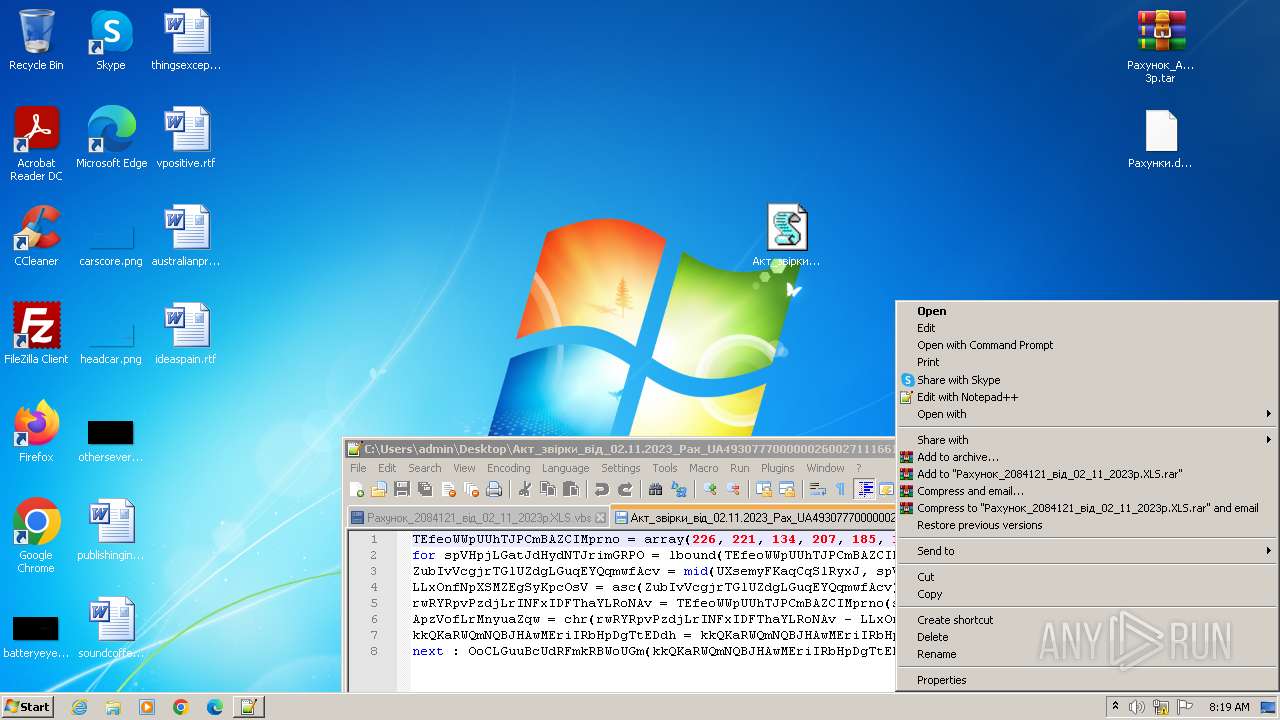Click the Cut scissors toolbar icon
Viewport: 1280px width, 720px height.
[524, 489]
